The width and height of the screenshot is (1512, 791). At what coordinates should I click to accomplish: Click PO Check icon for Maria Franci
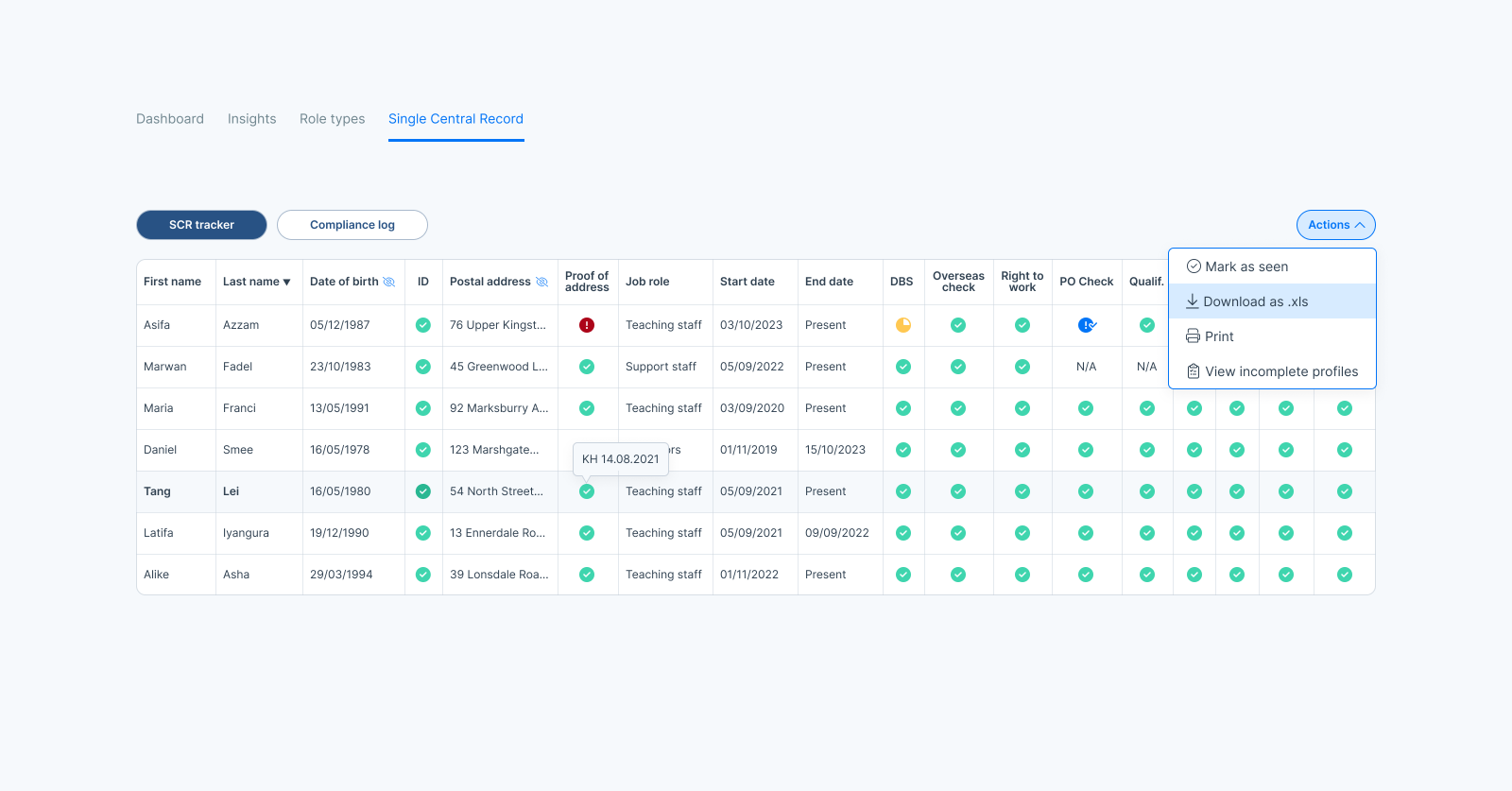point(1086,408)
